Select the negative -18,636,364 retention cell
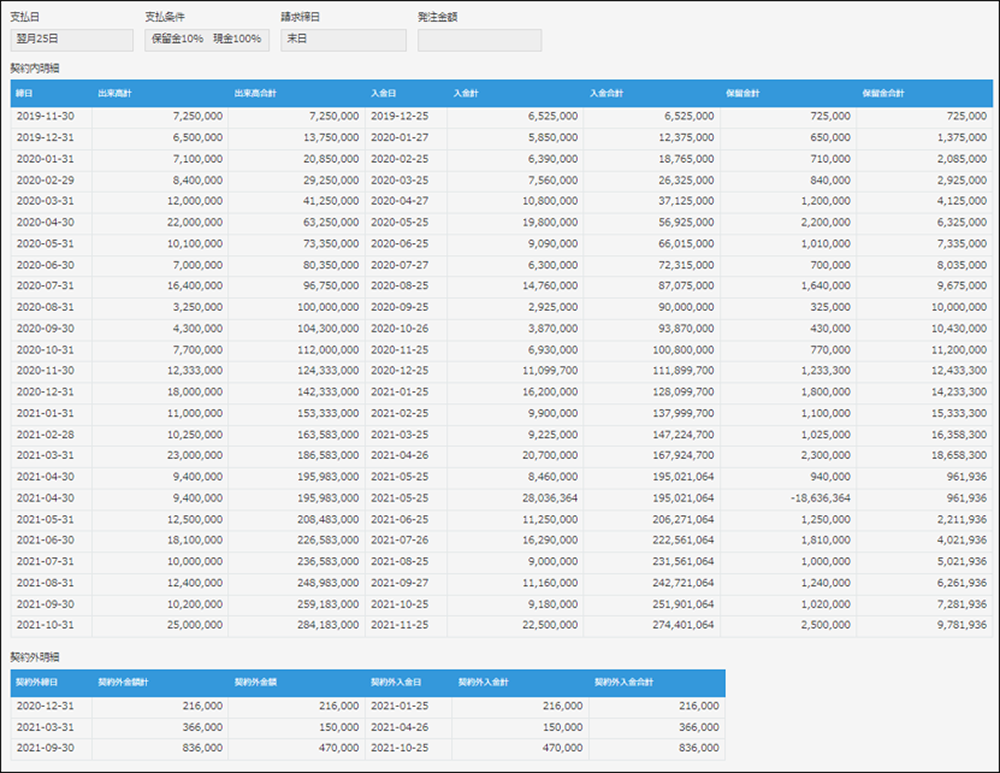The width and height of the screenshot is (1000, 773). [788, 497]
